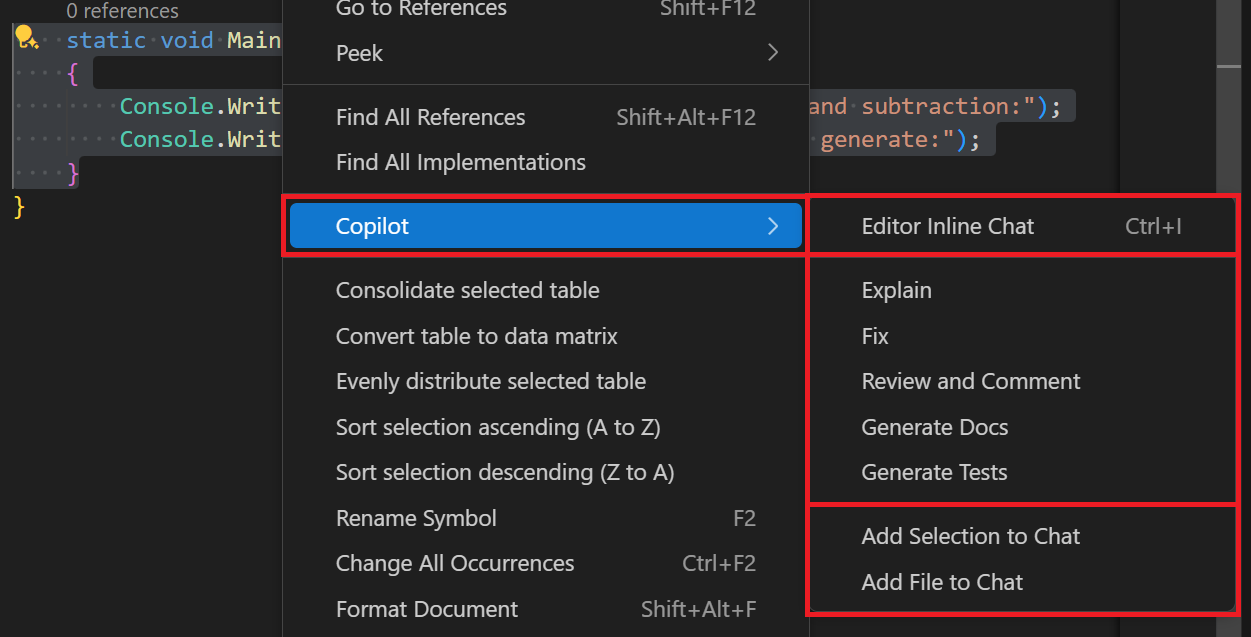Image resolution: width=1251 pixels, height=637 pixels.
Task: Choose Find All Implementations
Action: (545, 162)
